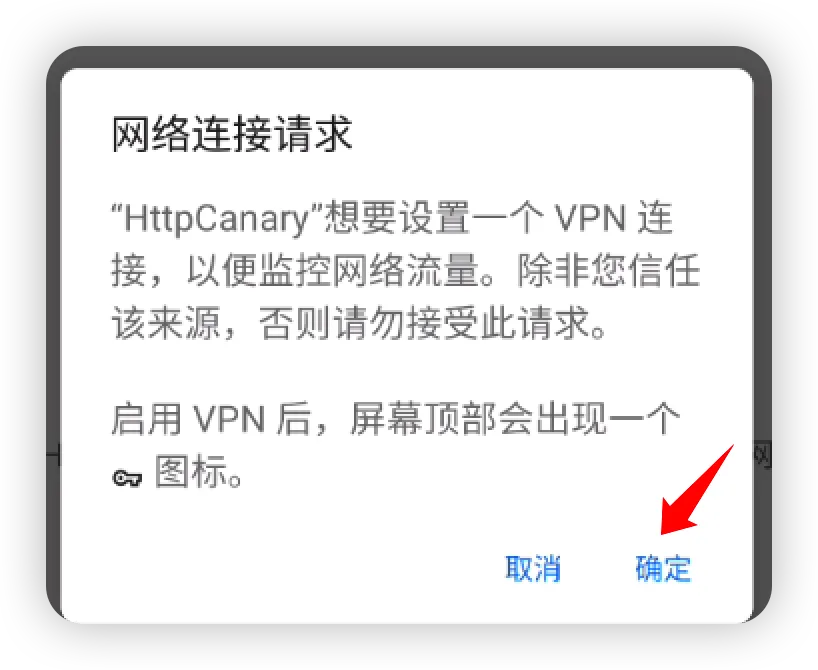Viewport: 818px width, 670px height.
Task: Click the blank area between the two paragraphs
Action: [x=407, y=372]
